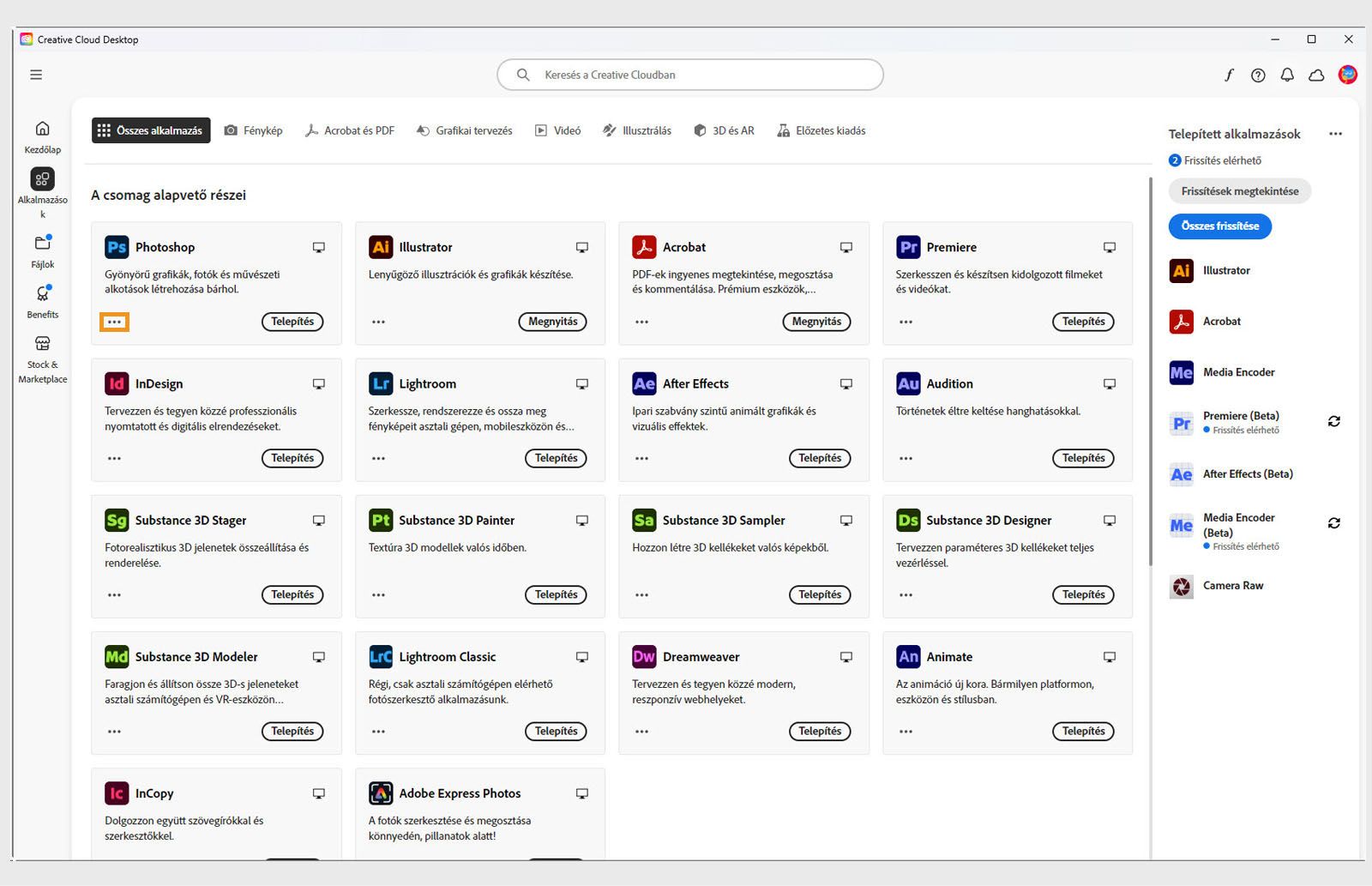Switch to the Videó tab
The image size is (1372, 886).
(x=558, y=130)
